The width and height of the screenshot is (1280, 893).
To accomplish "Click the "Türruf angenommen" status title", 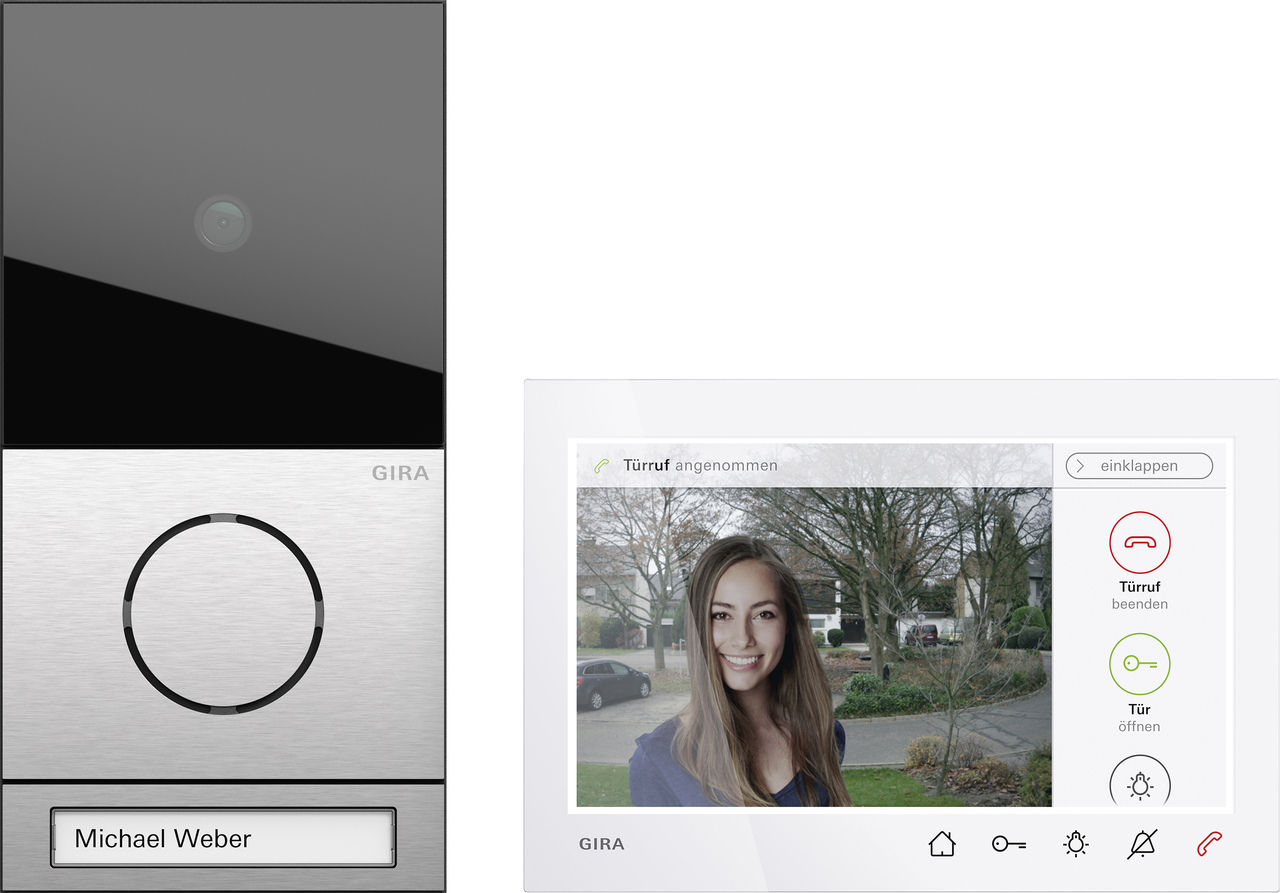I will tap(700, 466).
